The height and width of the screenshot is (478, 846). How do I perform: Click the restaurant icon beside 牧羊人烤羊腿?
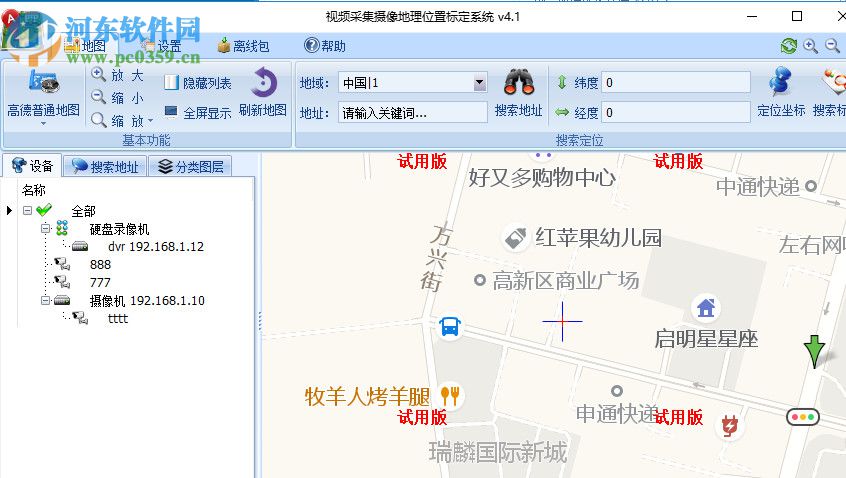[x=449, y=397]
